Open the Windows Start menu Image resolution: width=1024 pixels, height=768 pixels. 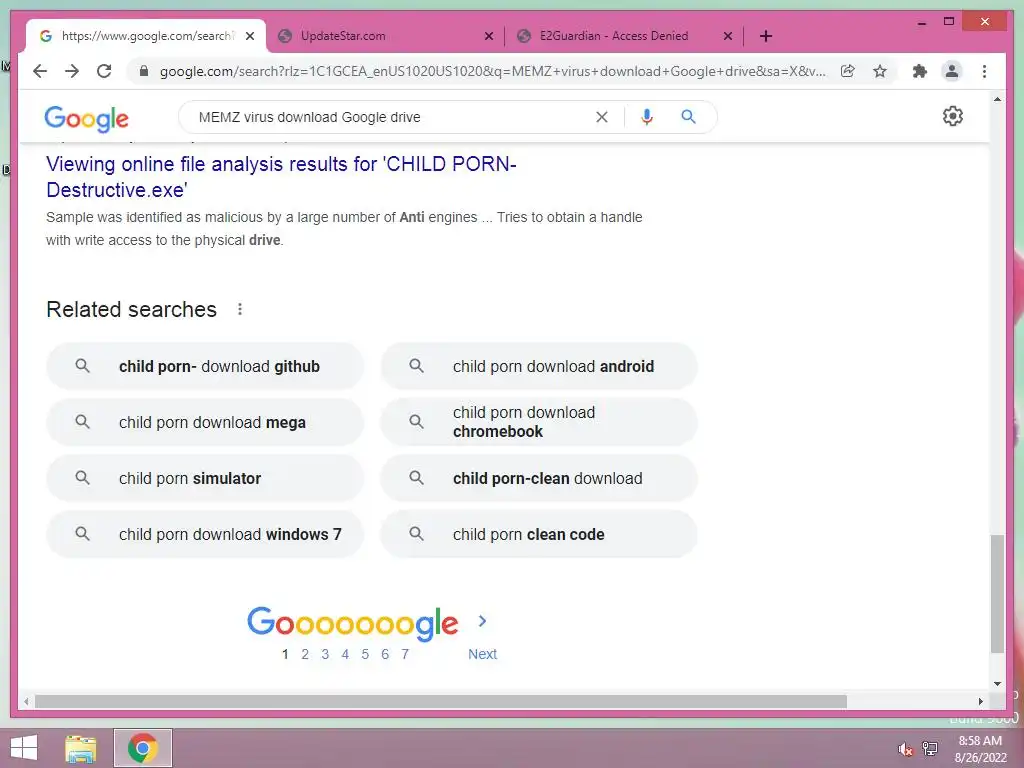click(x=24, y=748)
